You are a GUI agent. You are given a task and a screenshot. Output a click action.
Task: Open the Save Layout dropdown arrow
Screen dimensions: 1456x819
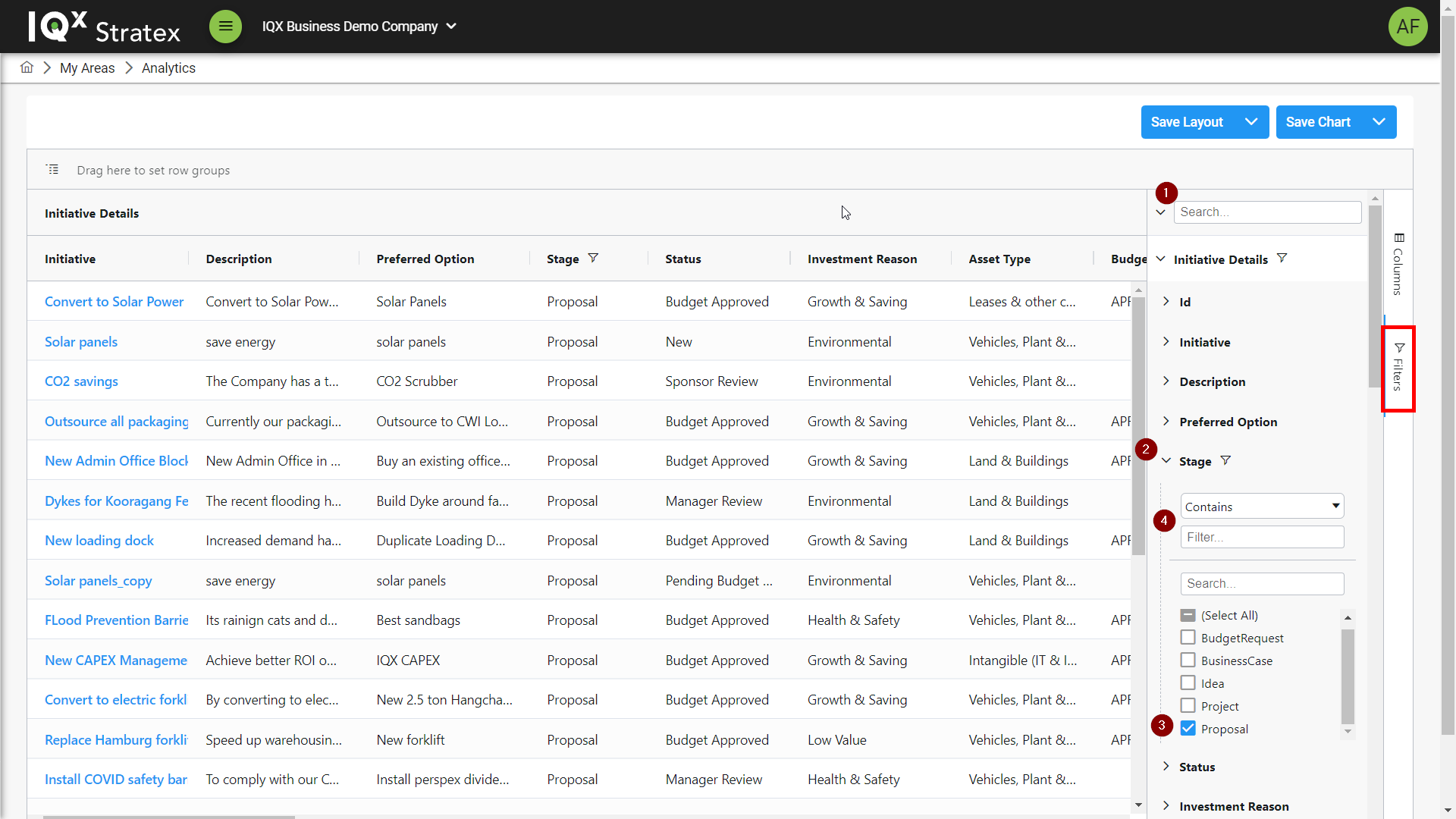pos(1251,122)
